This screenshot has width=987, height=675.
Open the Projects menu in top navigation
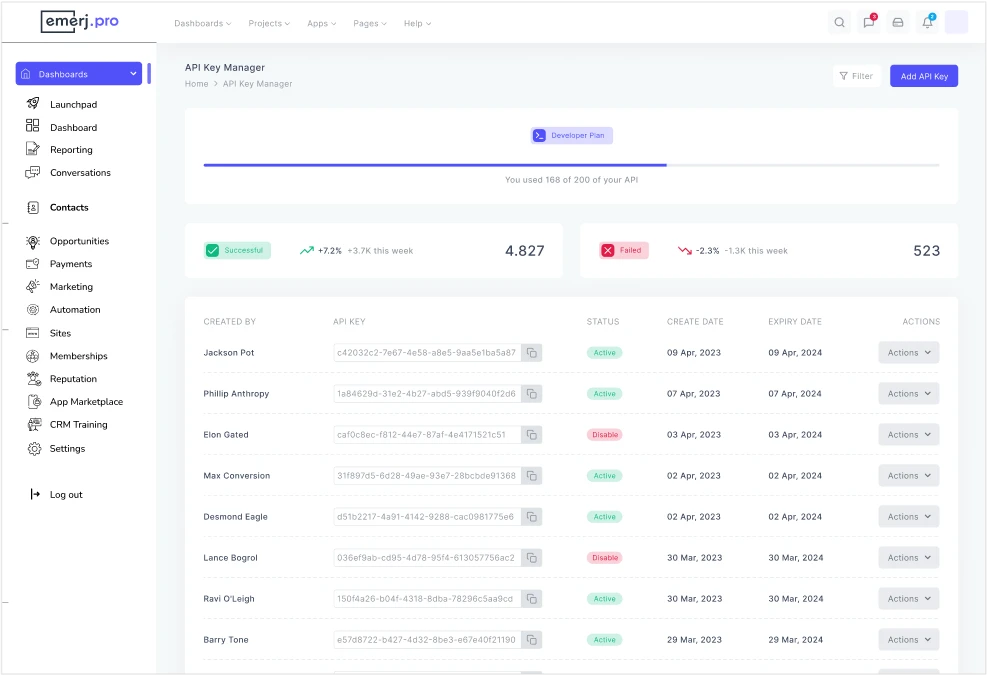click(x=269, y=23)
